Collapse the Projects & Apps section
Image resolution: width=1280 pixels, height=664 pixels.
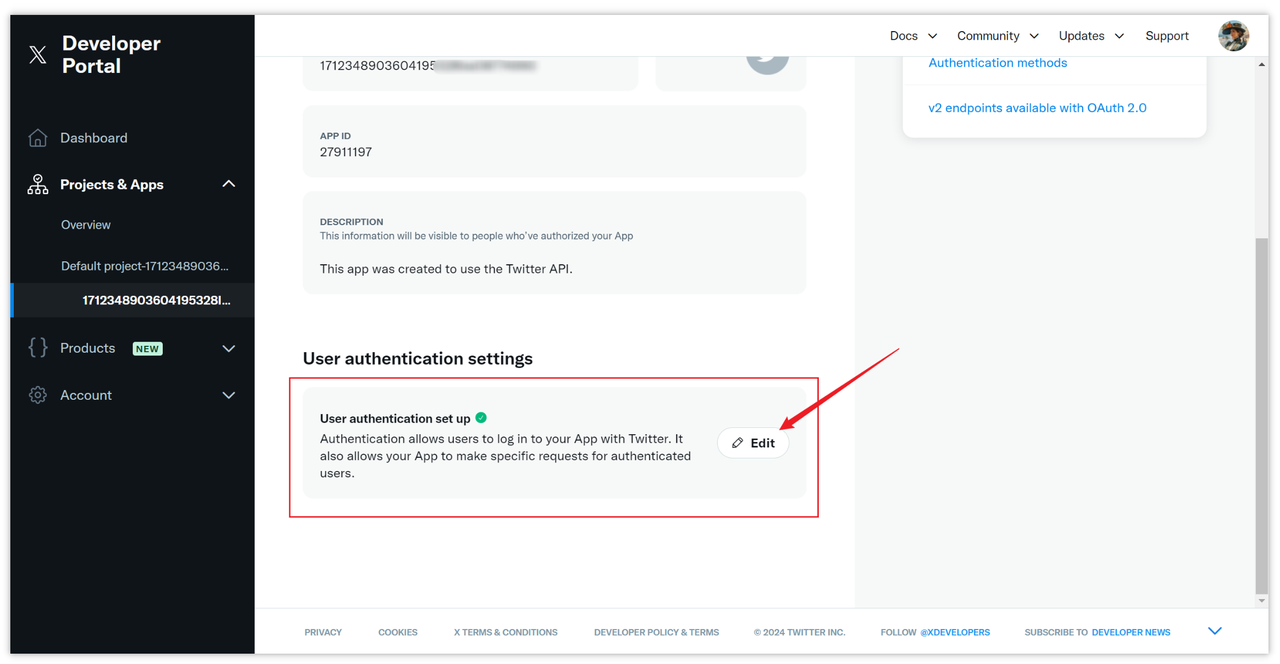(229, 184)
